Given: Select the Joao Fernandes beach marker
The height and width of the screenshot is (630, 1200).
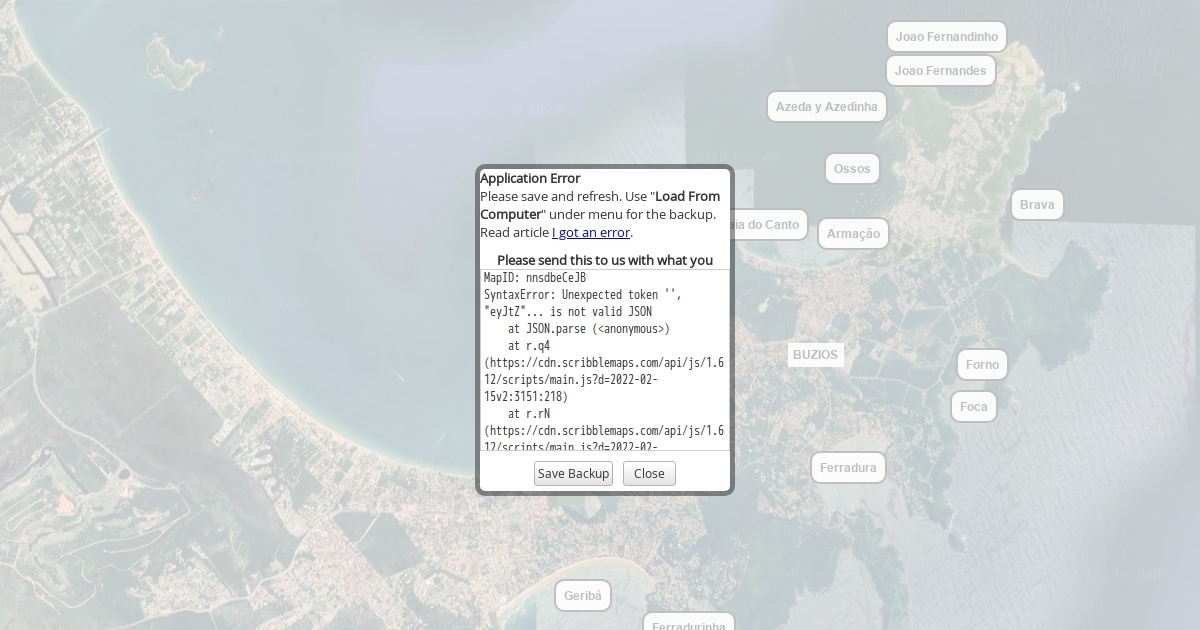Looking at the screenshot, I should [x=940, y=71].
